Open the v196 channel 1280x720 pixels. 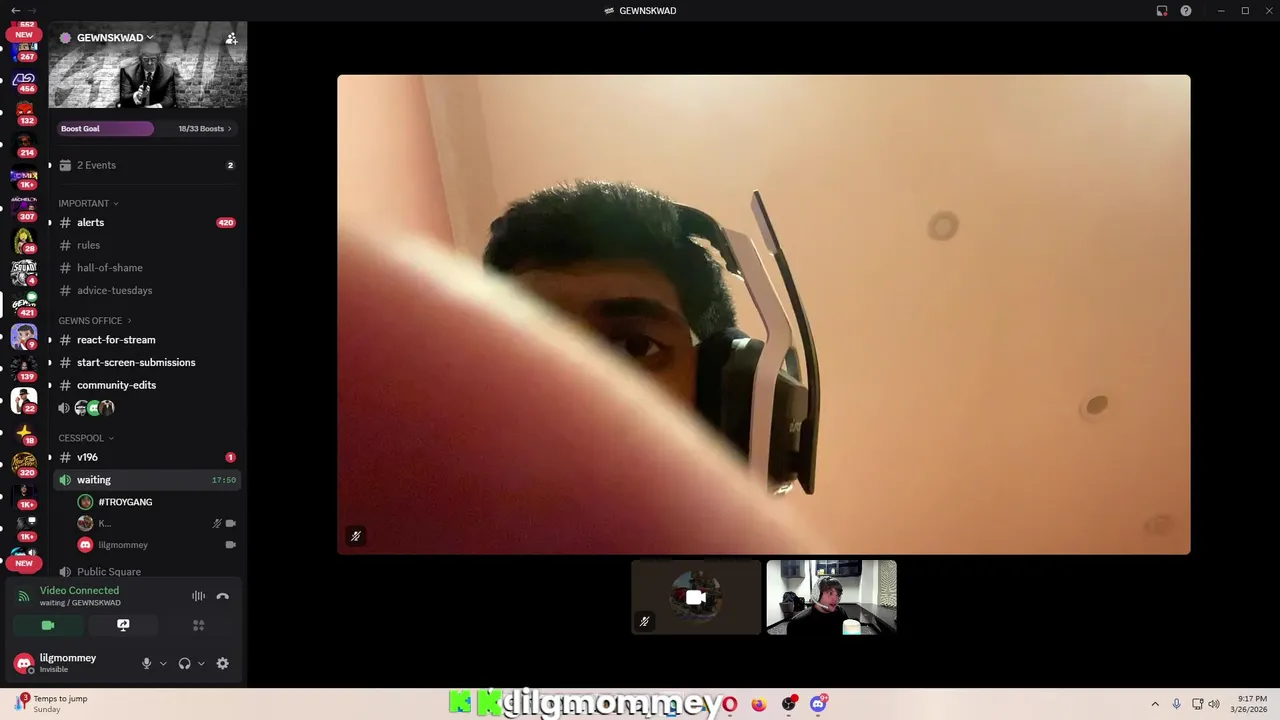(x=146, y=457)
